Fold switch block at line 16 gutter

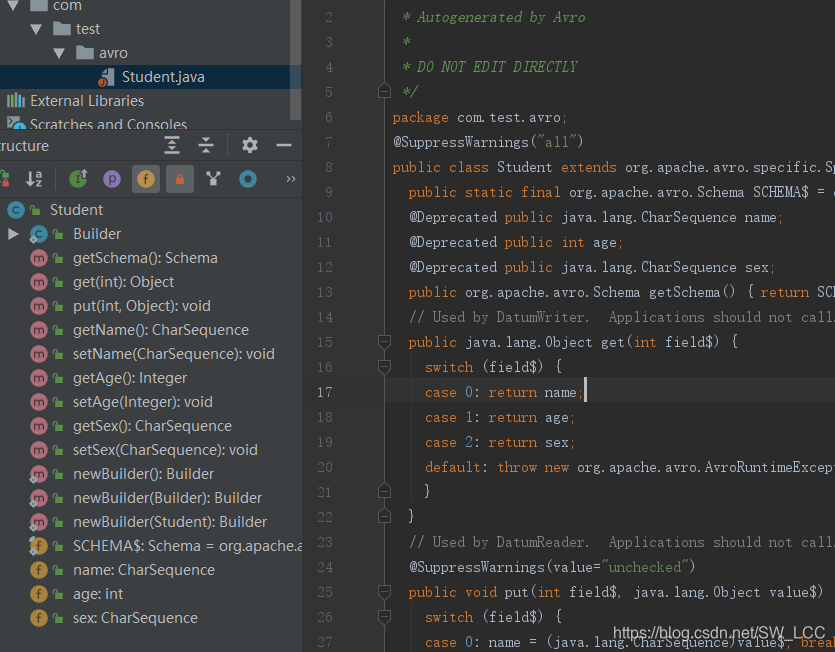tap(384, 366)
